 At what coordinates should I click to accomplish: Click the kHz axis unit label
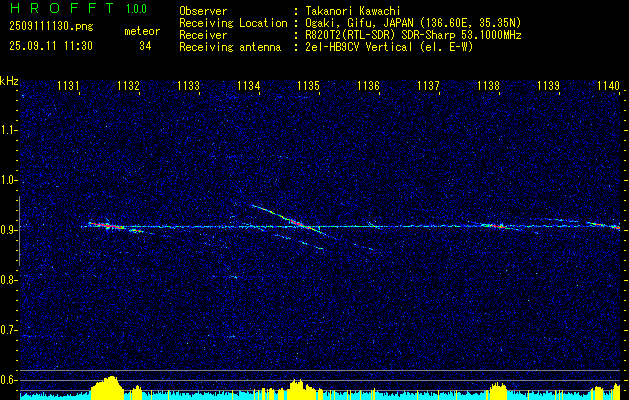click(x=9, y=81)
